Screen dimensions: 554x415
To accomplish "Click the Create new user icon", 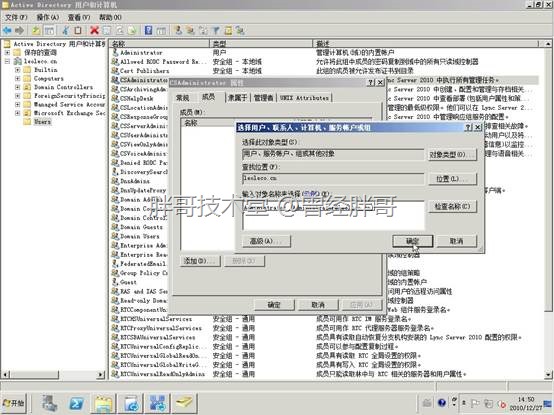I will point(178,30).
